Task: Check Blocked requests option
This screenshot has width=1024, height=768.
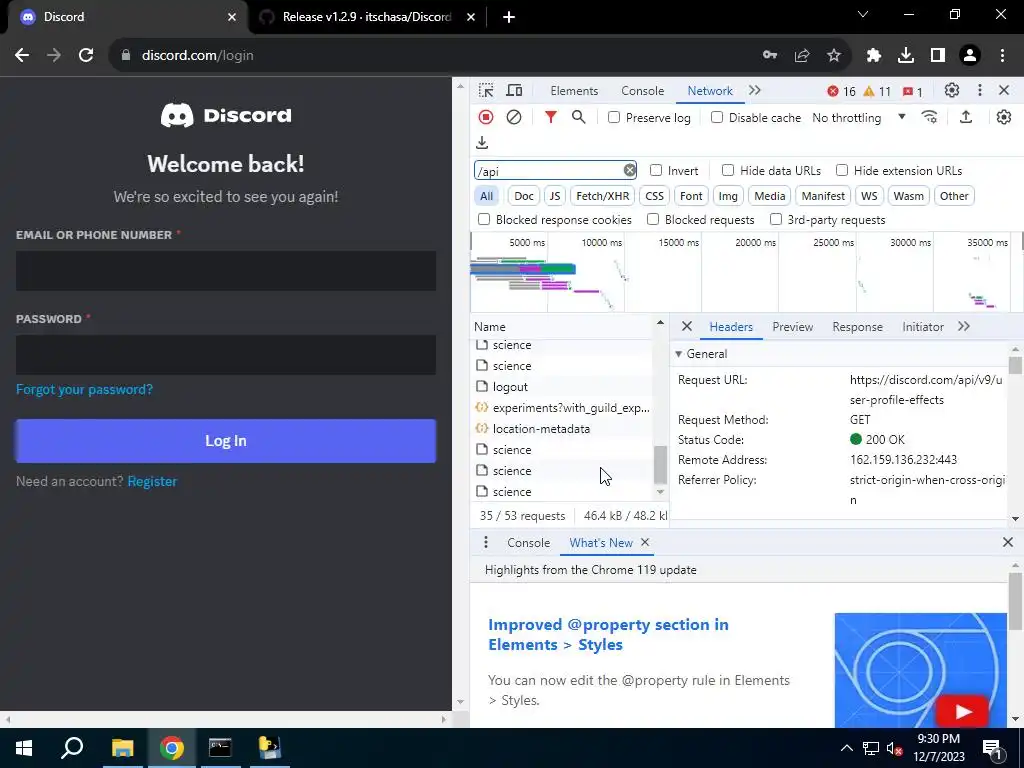Action: pyautogui.click(x=653, y=219)
